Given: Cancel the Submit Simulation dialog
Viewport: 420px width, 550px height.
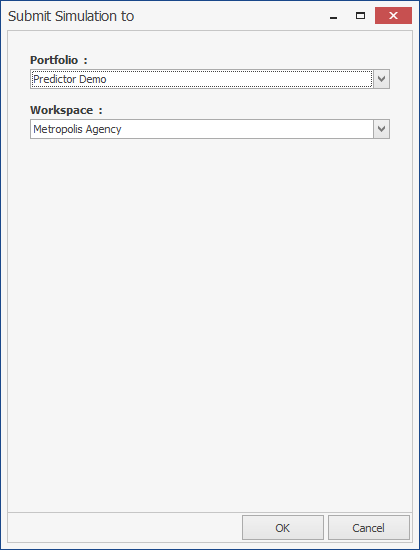Looking at the screenshot, I should click(369, 528).
